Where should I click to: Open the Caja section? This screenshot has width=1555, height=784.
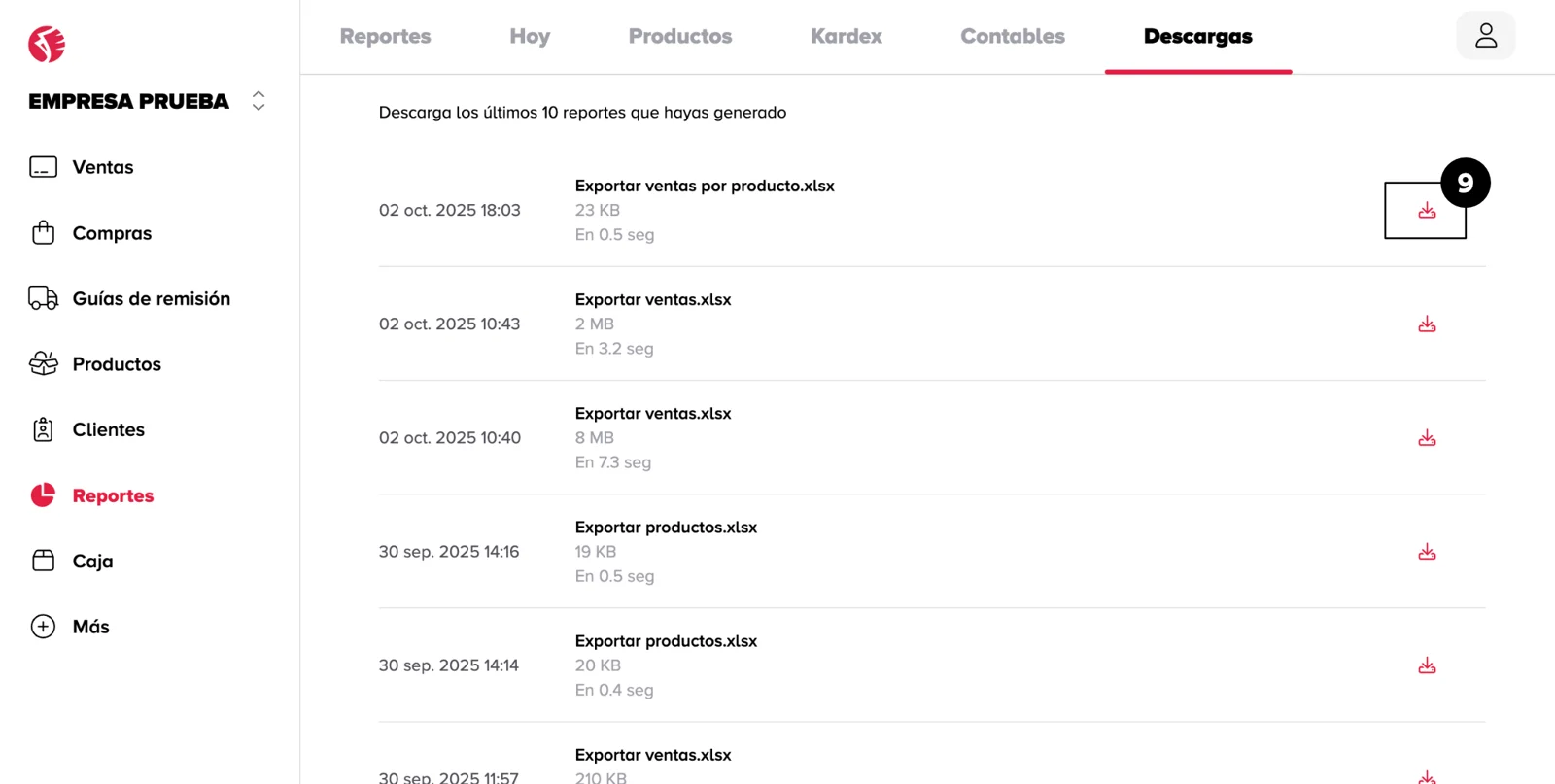pyautogui.click(x=92, y=562)
